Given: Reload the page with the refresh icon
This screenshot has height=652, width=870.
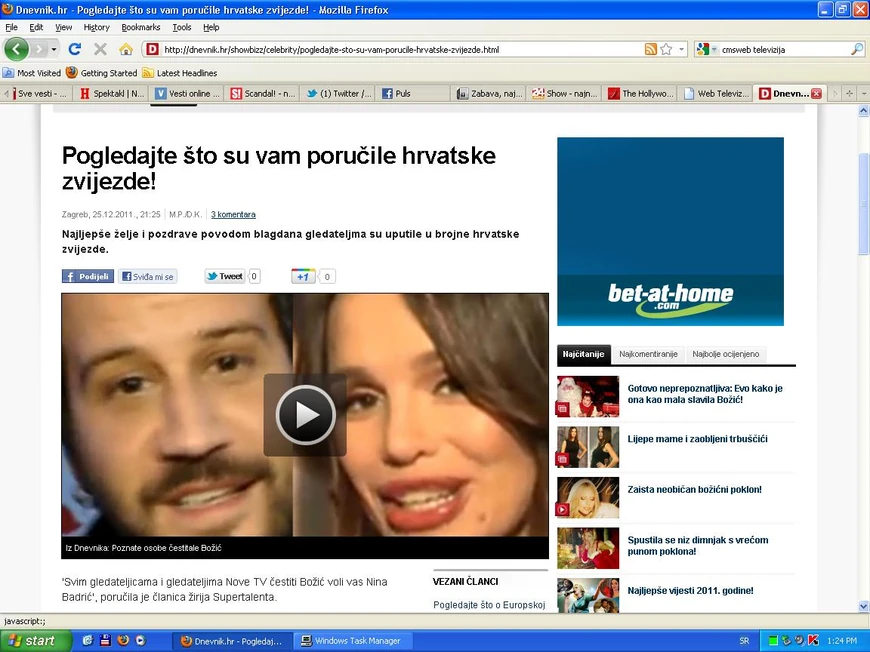Looking at the screenshot, I should [x=74, y=49].
